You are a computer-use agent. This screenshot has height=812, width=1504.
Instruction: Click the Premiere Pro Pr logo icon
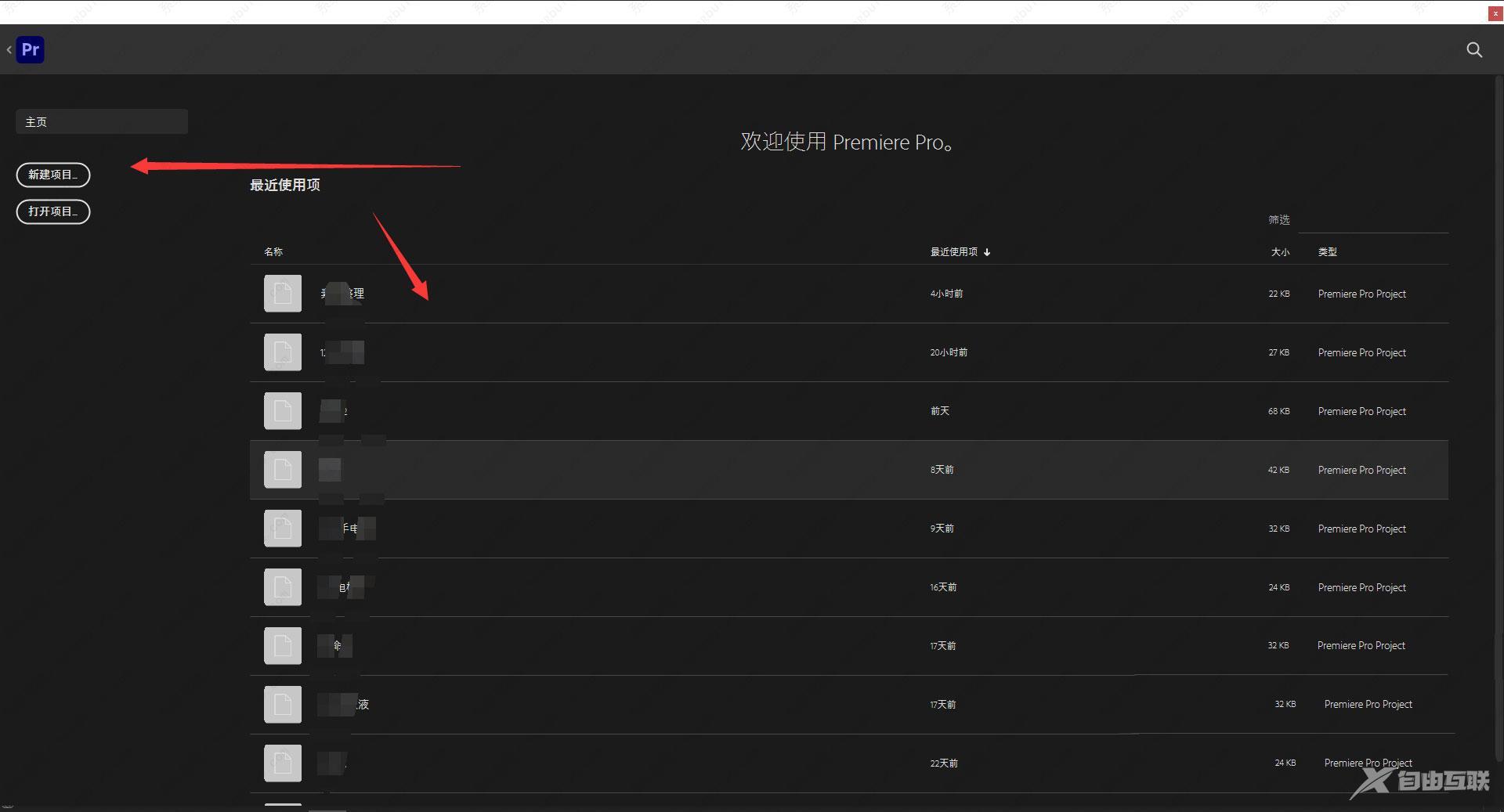[x=31, y=50]
